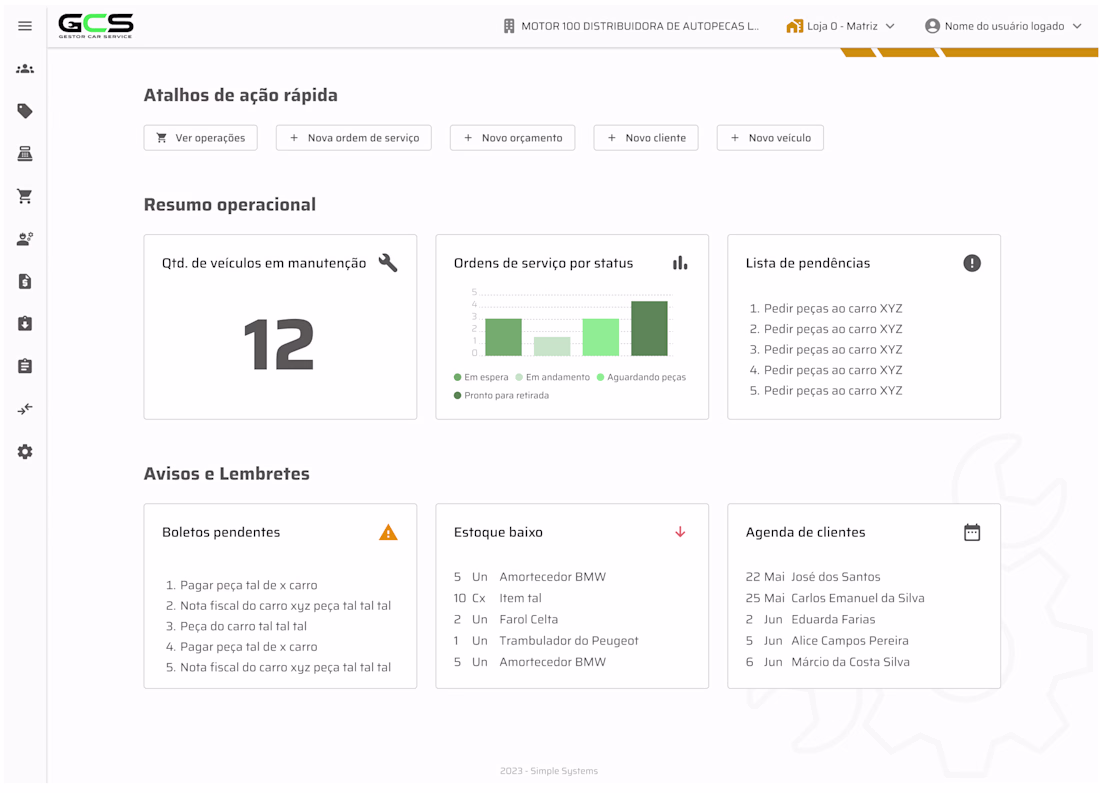
Task: Expand the Nome do usuário logado menu
Action: (x=1003, y=26)
